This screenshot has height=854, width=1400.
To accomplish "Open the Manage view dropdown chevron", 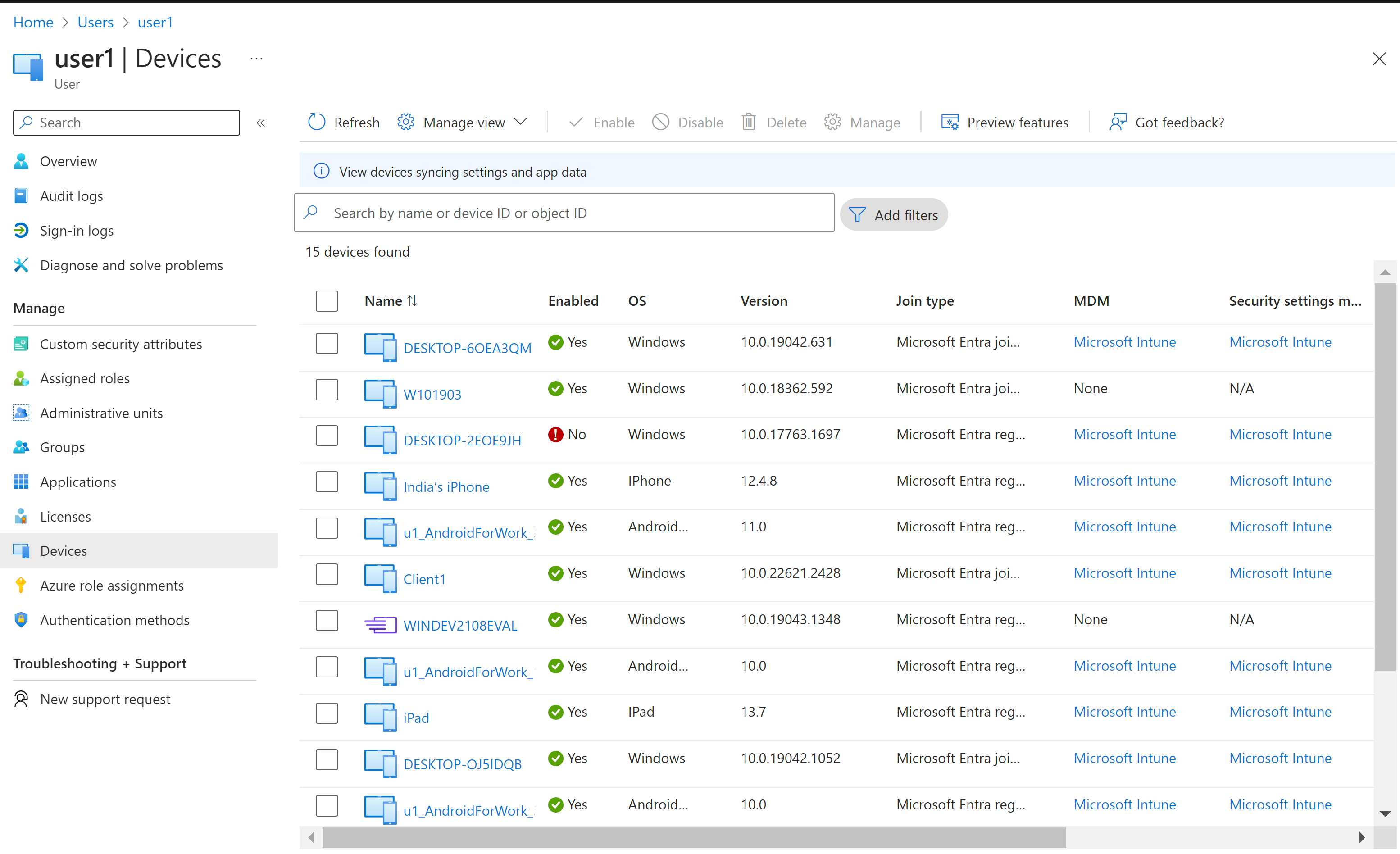I will tap(520, 122).
